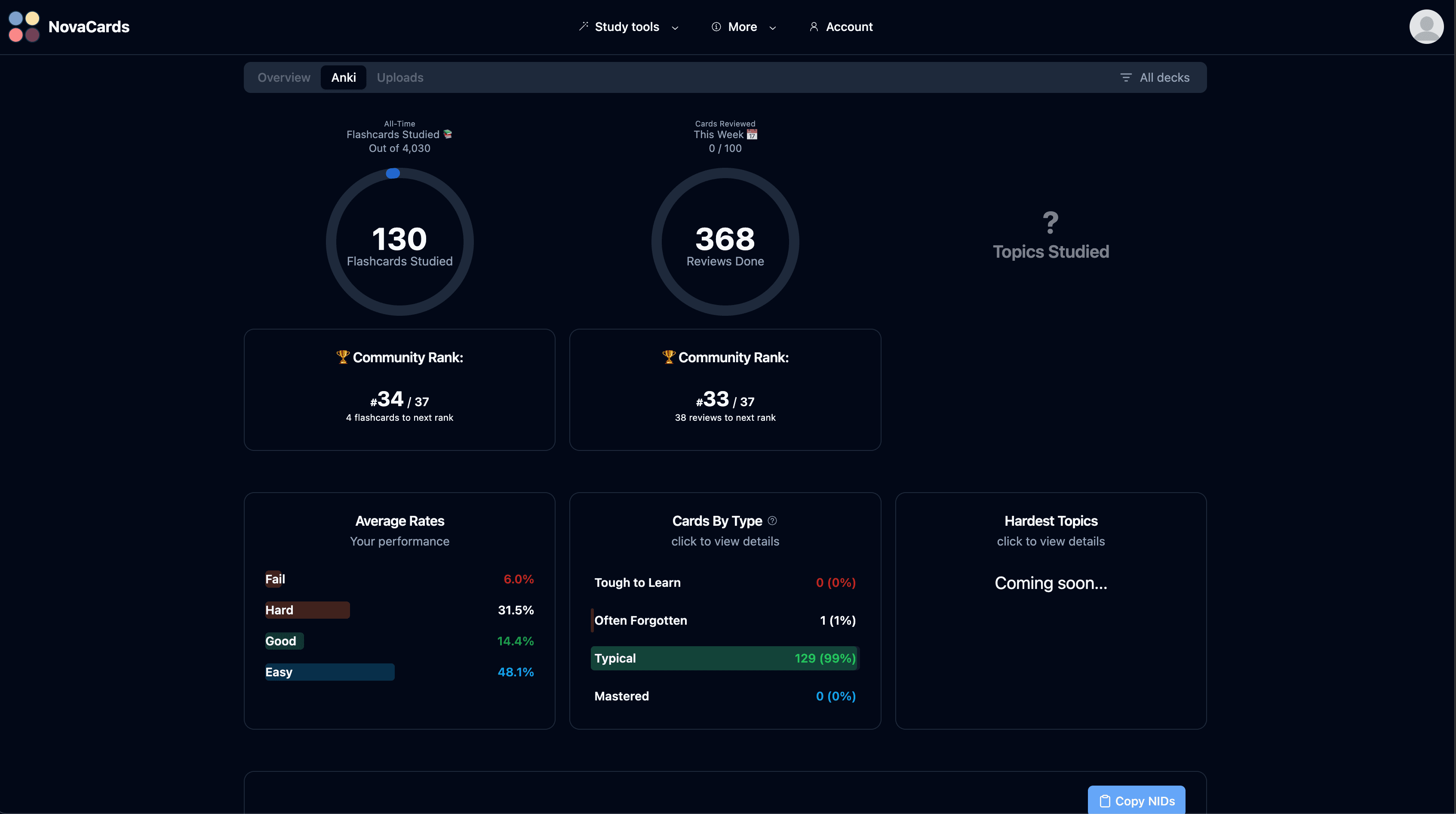
Task: Click the filter icon beside All decks
Action: 1127,77
